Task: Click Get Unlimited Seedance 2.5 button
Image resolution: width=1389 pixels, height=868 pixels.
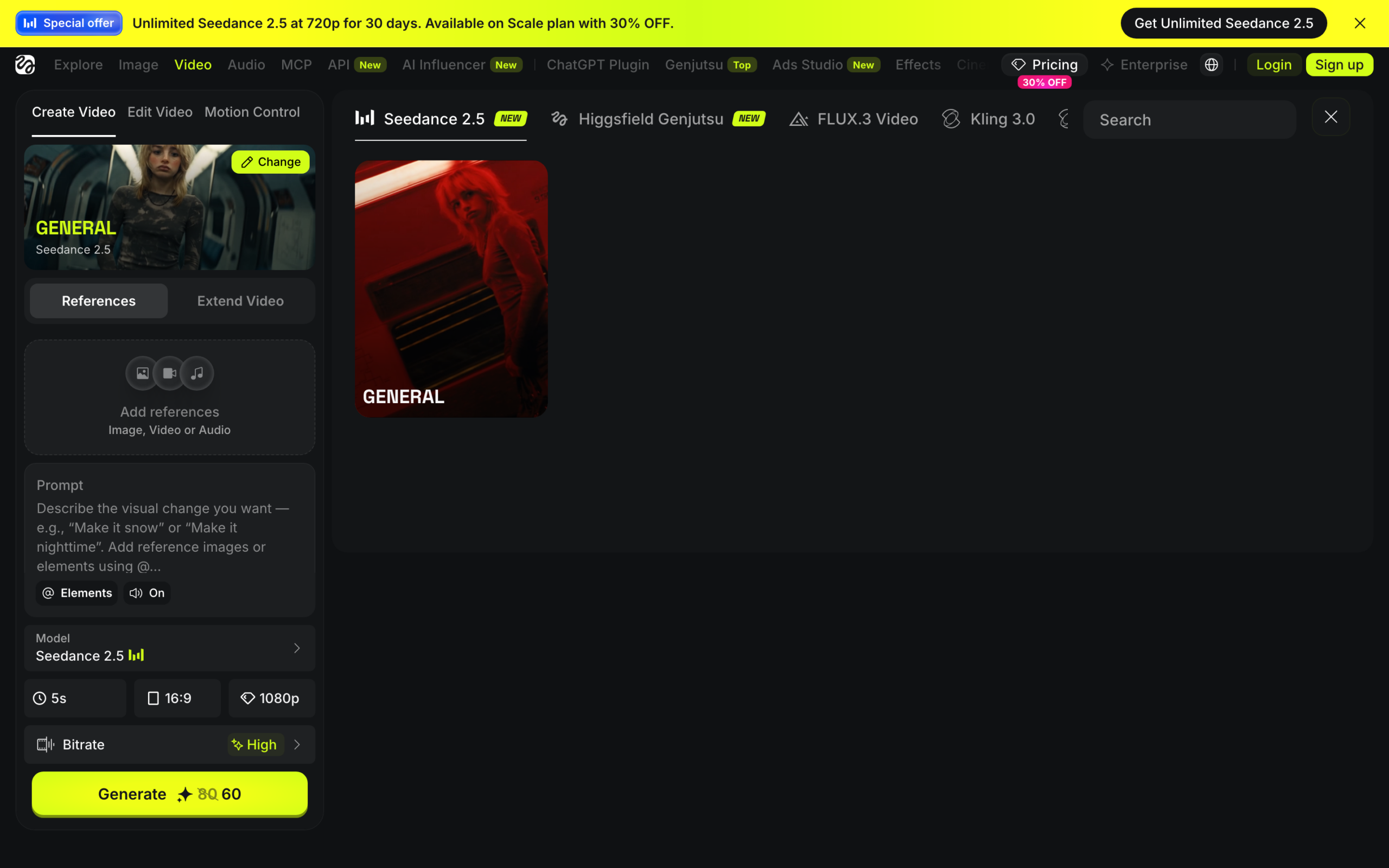Action: tap(1224, 23)
